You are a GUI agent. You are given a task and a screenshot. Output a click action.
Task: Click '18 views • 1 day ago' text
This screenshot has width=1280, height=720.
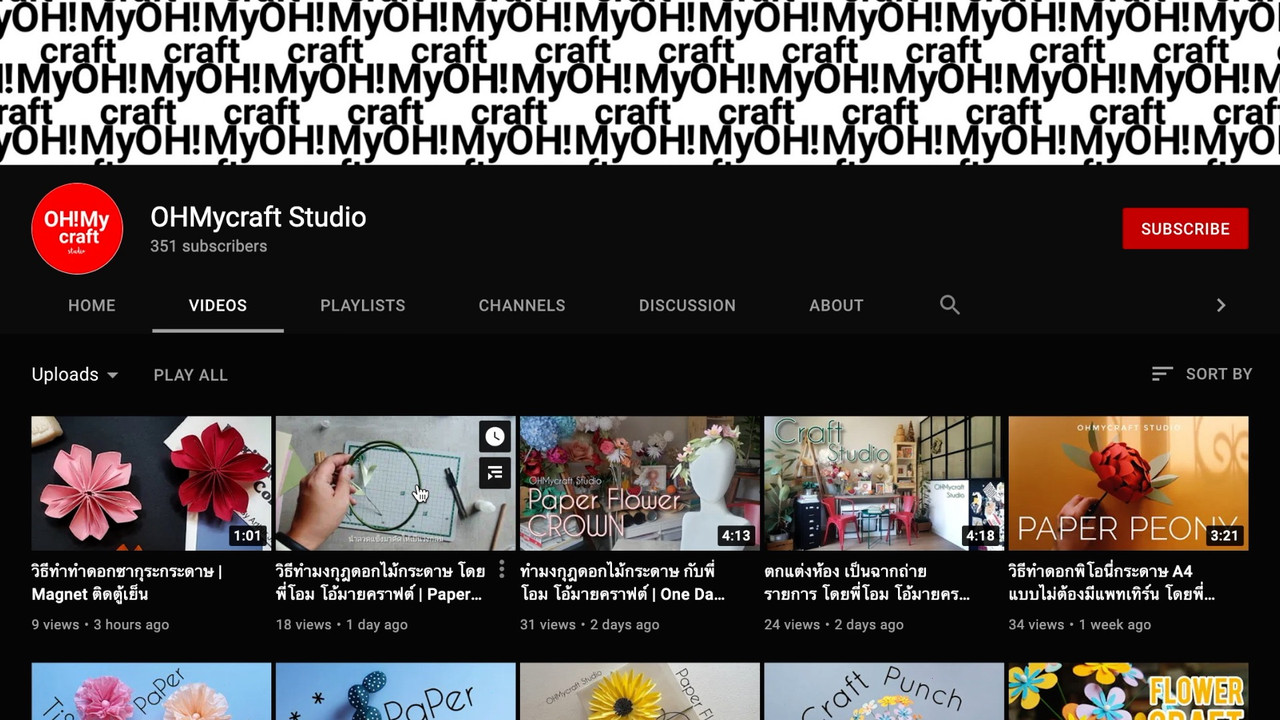pos(342,624)
